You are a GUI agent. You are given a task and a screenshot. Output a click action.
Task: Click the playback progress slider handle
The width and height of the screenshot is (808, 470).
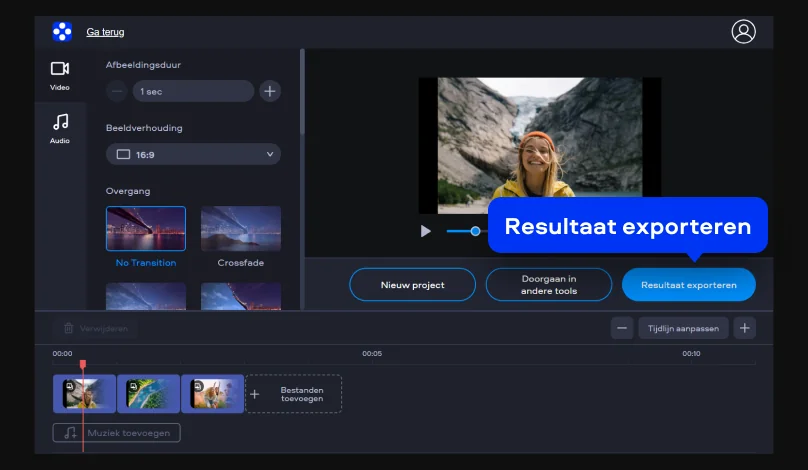click(x=475, y=231)
